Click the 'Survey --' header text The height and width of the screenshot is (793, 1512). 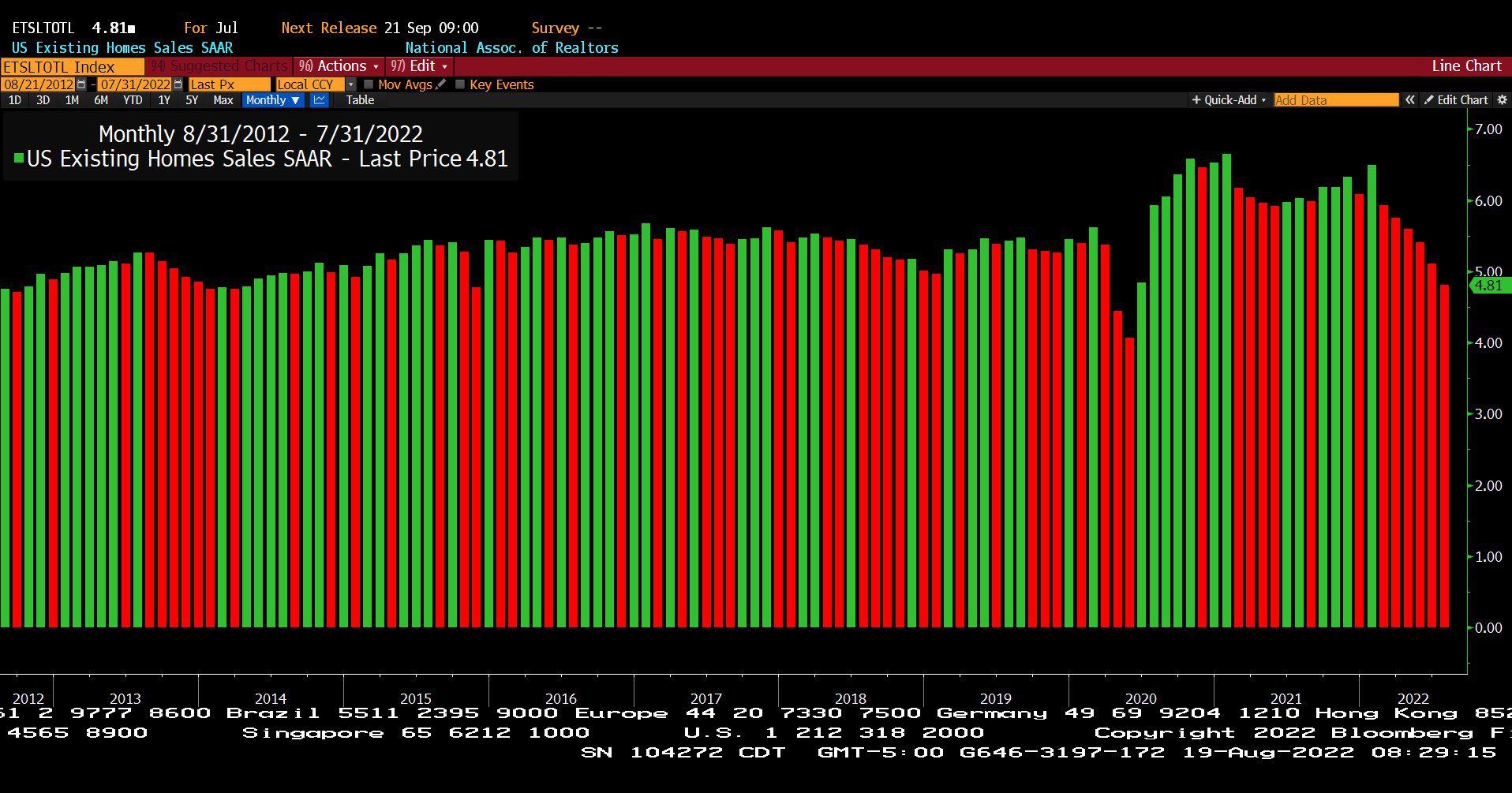567,28
